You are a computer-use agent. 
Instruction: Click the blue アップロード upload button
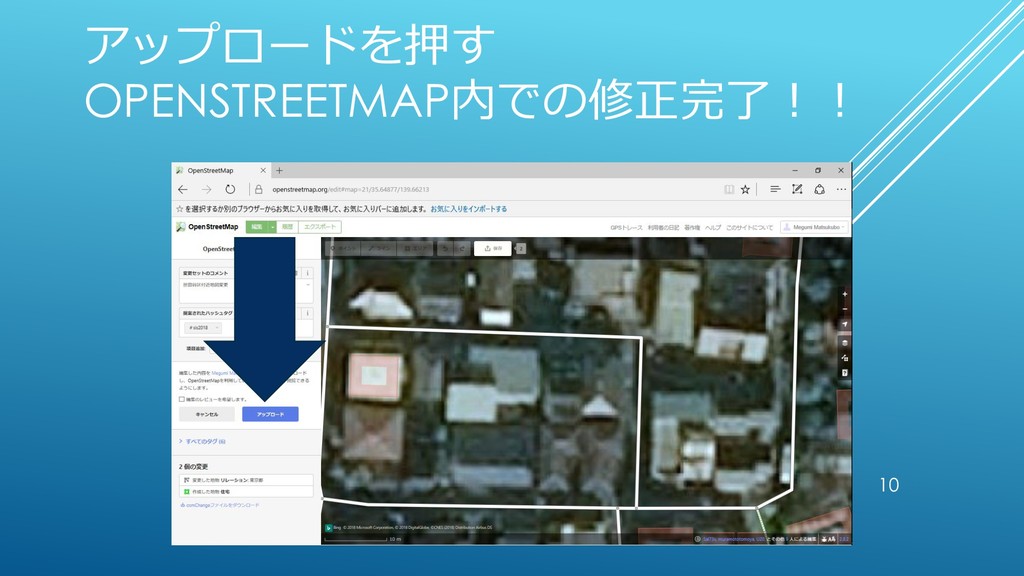[270, 414]
